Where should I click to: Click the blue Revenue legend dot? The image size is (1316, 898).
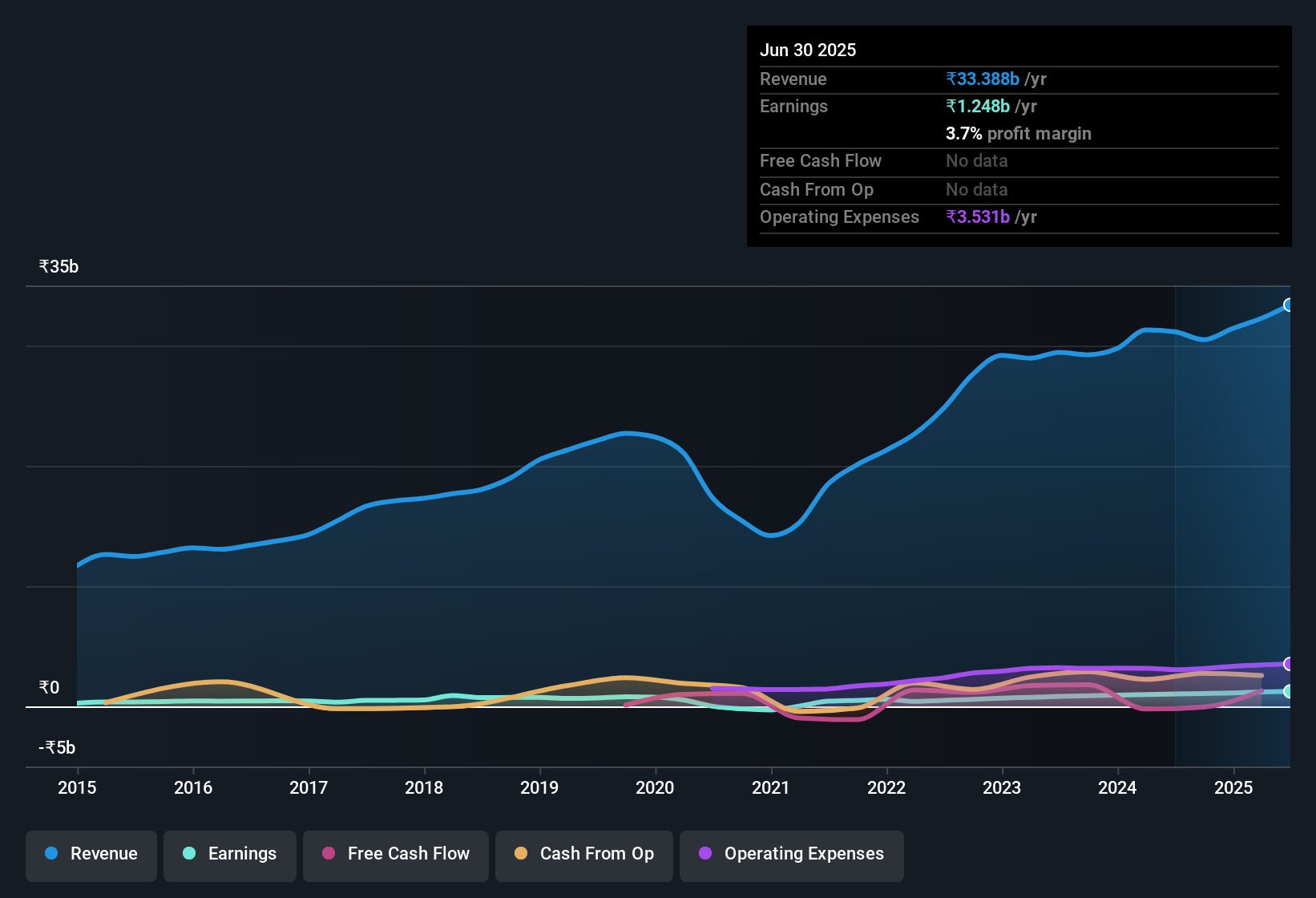coord(50,854)
